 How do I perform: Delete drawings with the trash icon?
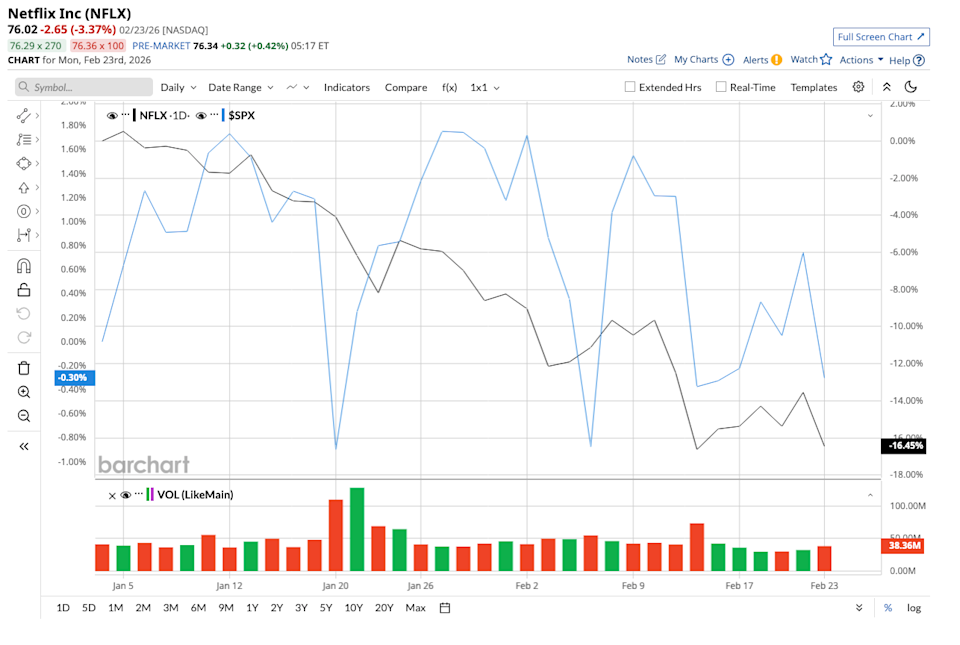[24, 368]
